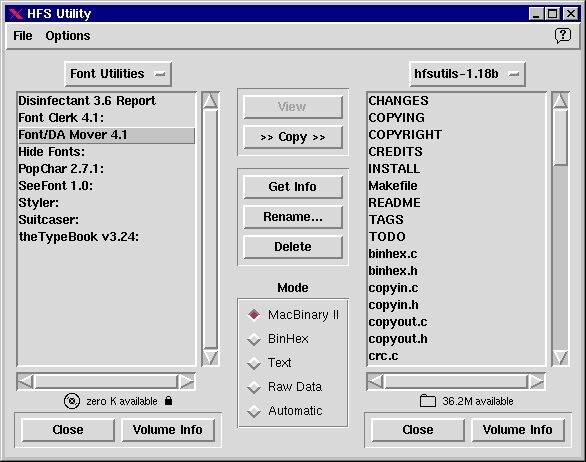The width and height of the screenshot is (586, 462).
Task: Click the X logo in the title bar
Action: pyautogui.click(x=16, y=14)
